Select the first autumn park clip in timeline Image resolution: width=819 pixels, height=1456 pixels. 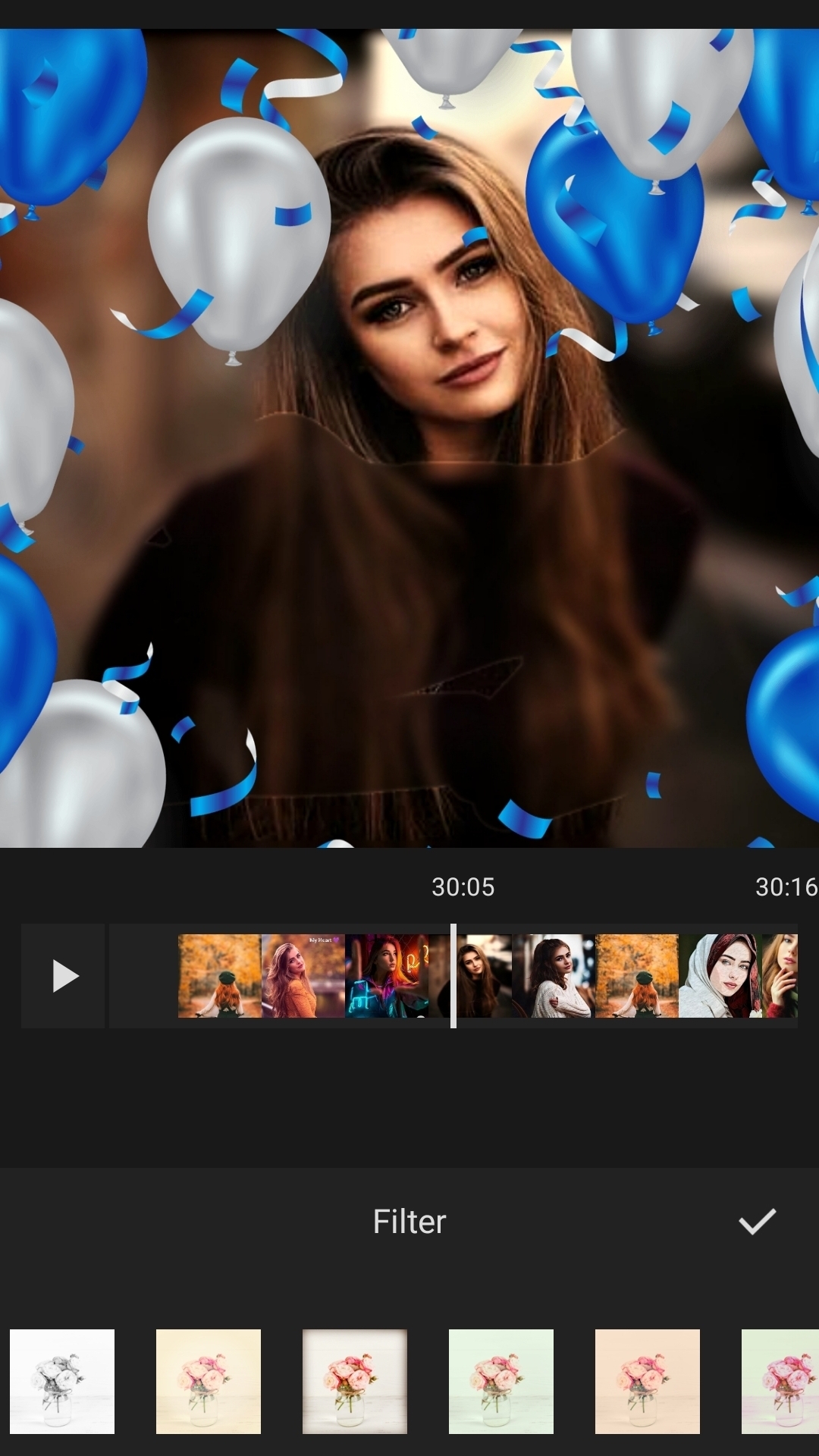(219, 976)
